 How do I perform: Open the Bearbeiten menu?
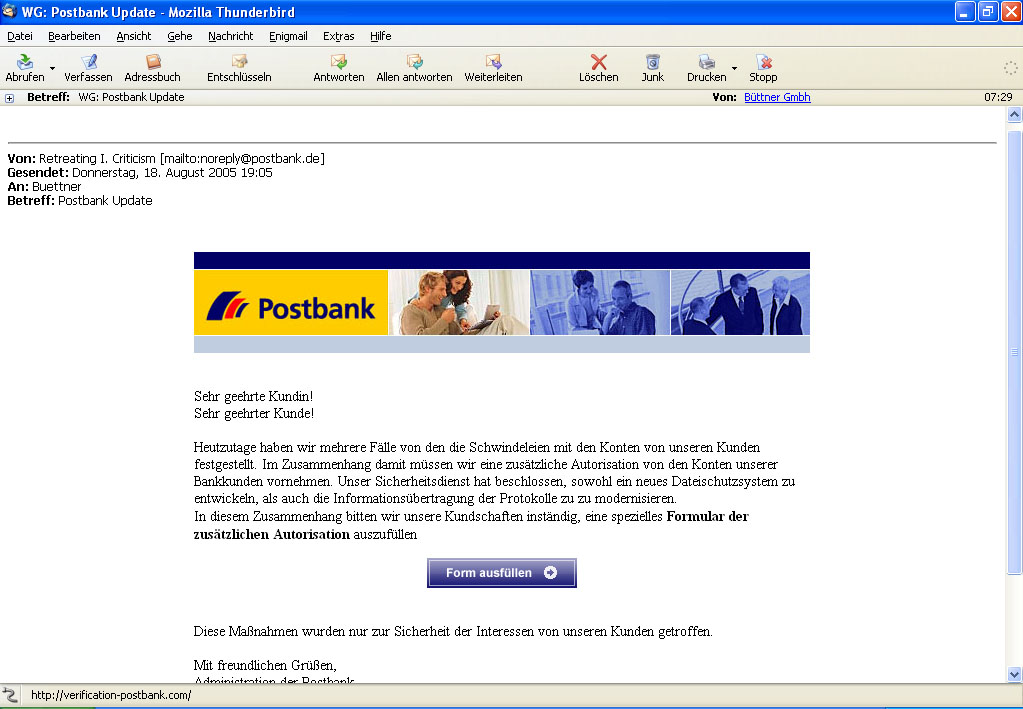(74, 37)
